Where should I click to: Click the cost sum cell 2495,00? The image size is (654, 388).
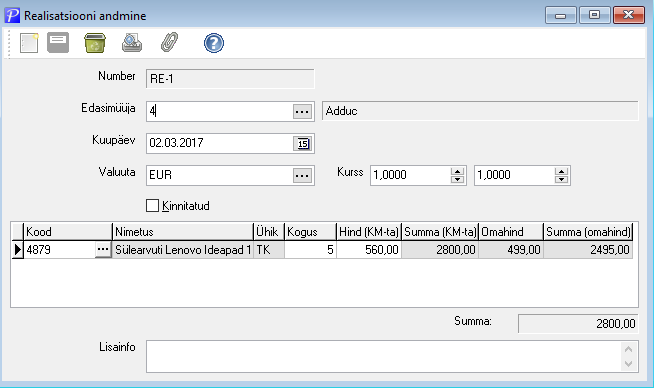[x=588, y=250]
